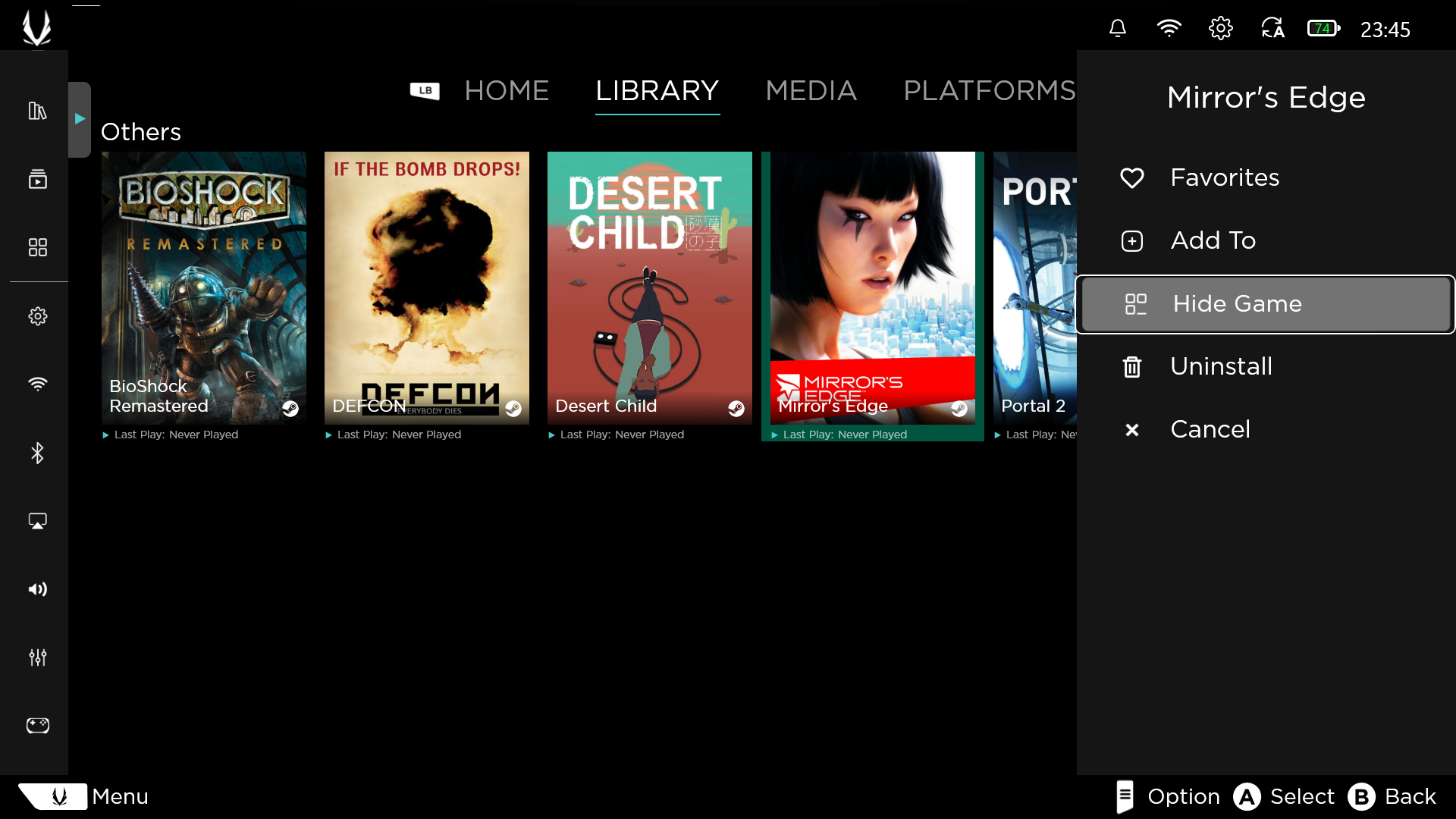Screen dimensions: 1456x819
Task: Click 'Last Play: Never Played' under DEFCON
Action: coord(399,435)
